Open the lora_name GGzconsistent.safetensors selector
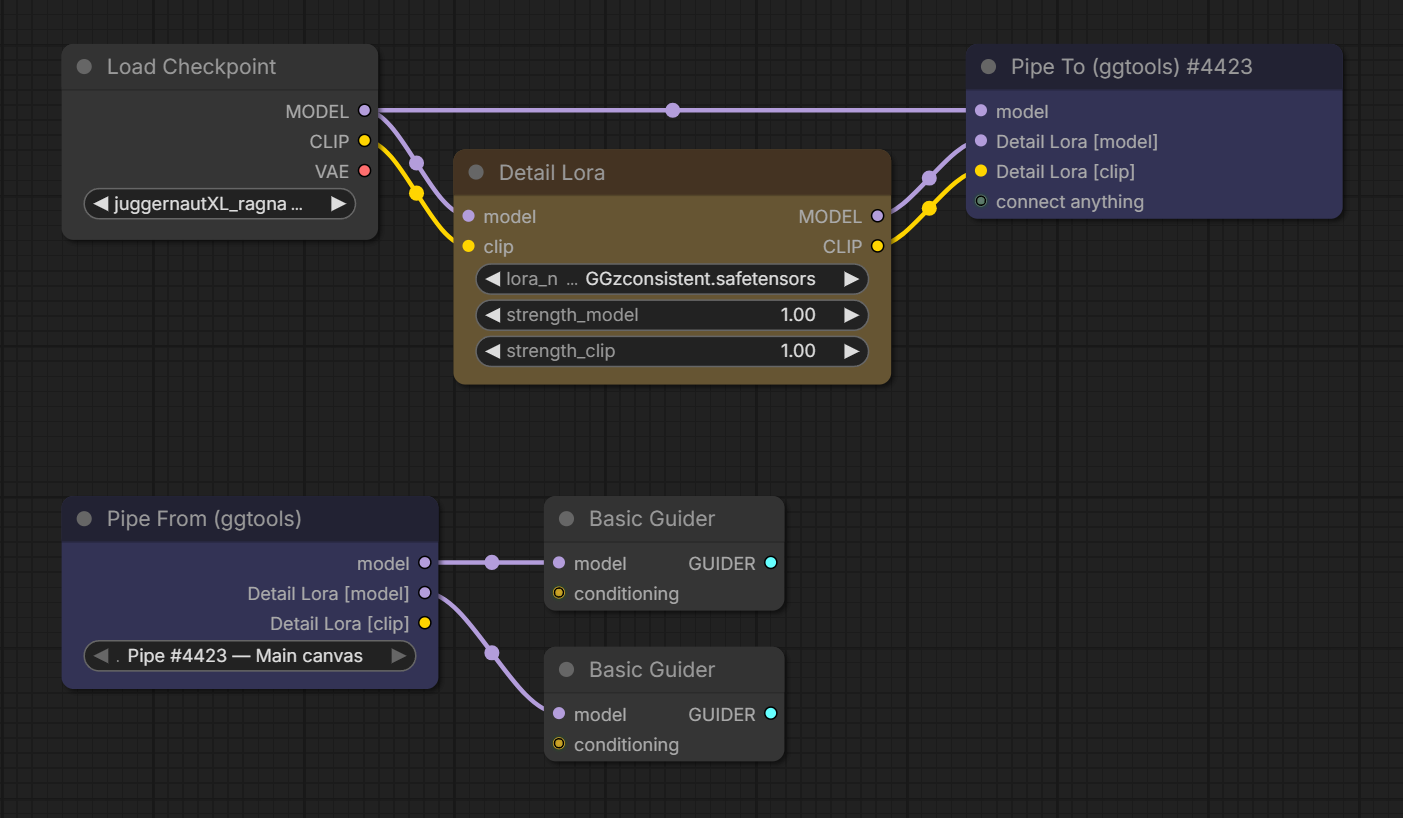This screenshot has width=1403, height=818. tap(672, 279)
